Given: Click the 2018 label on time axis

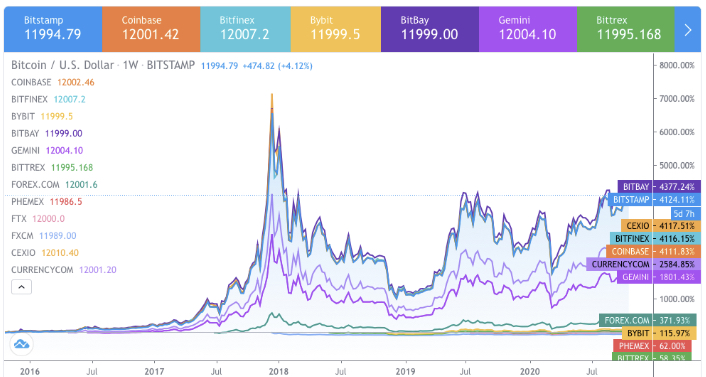Looking at the screenshot, I should 279,372.
